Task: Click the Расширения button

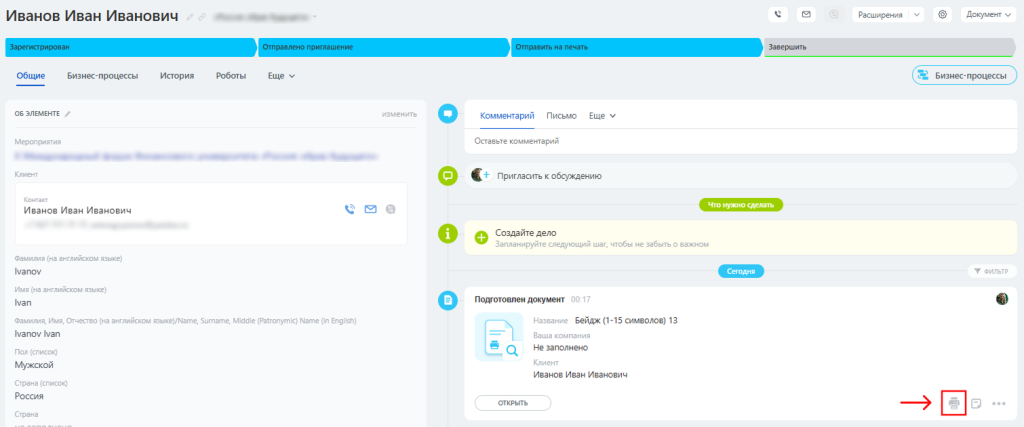Action: click(x=882, y=14)
